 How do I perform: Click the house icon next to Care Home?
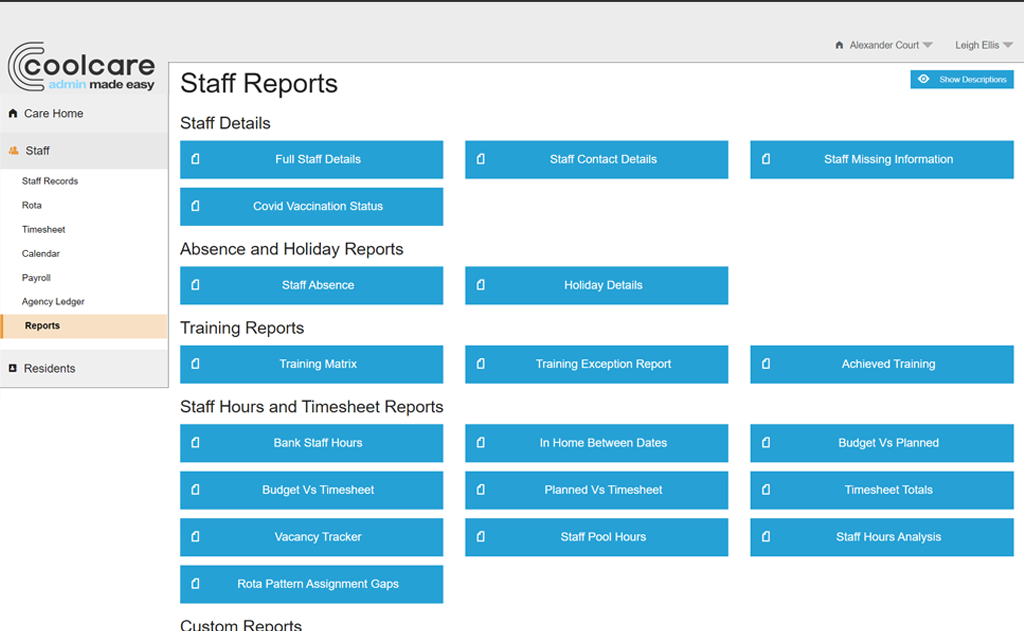[x=12, y=113]
